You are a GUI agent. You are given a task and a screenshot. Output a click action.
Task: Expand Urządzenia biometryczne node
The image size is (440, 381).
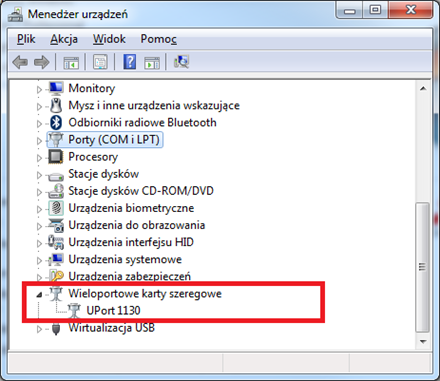point(39,209)
